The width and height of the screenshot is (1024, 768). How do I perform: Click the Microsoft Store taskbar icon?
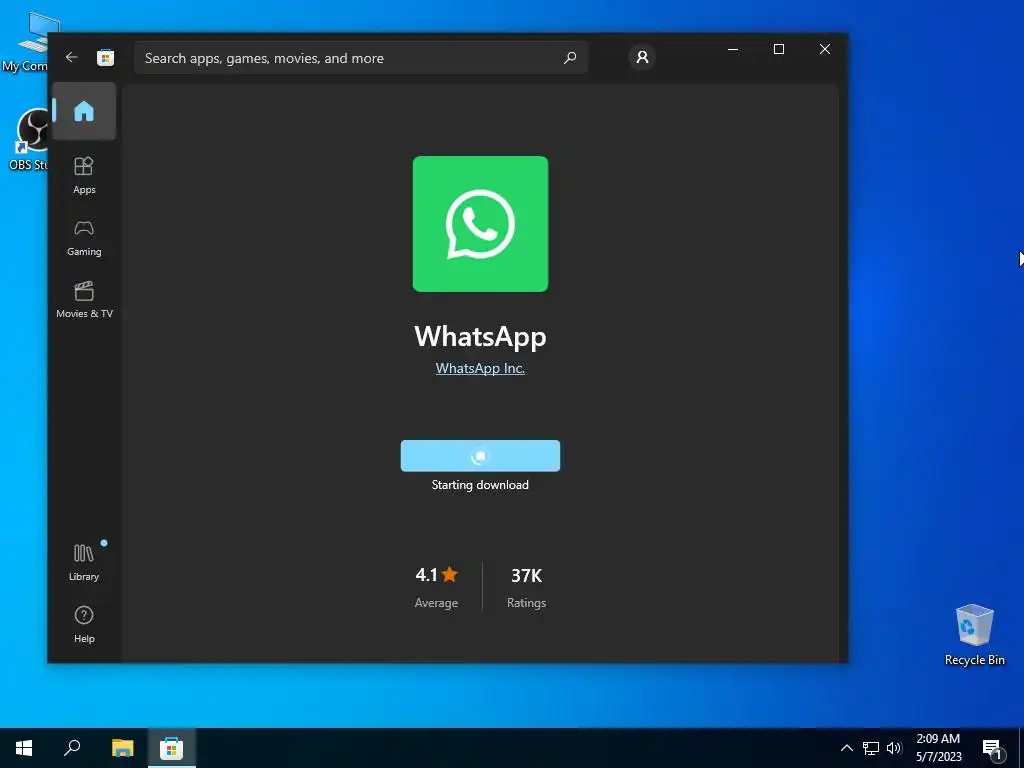(172, 748)
